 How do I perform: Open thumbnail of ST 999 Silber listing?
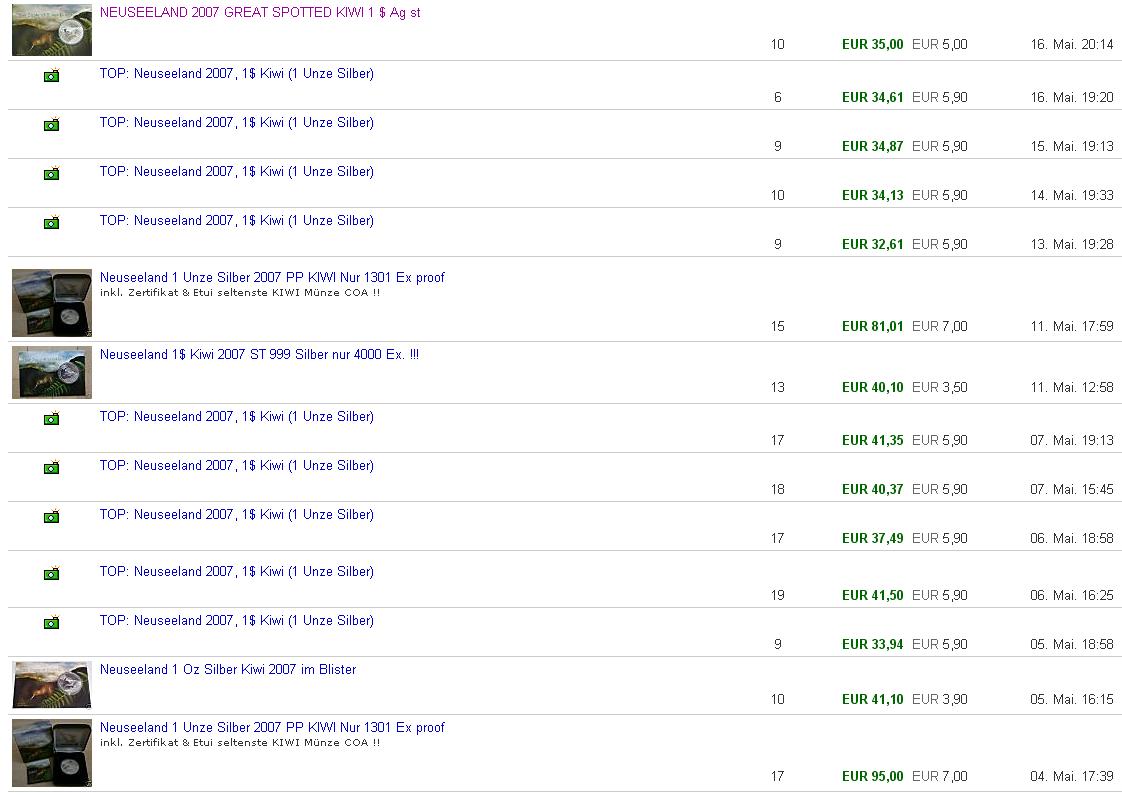click(x=52, y=372)
